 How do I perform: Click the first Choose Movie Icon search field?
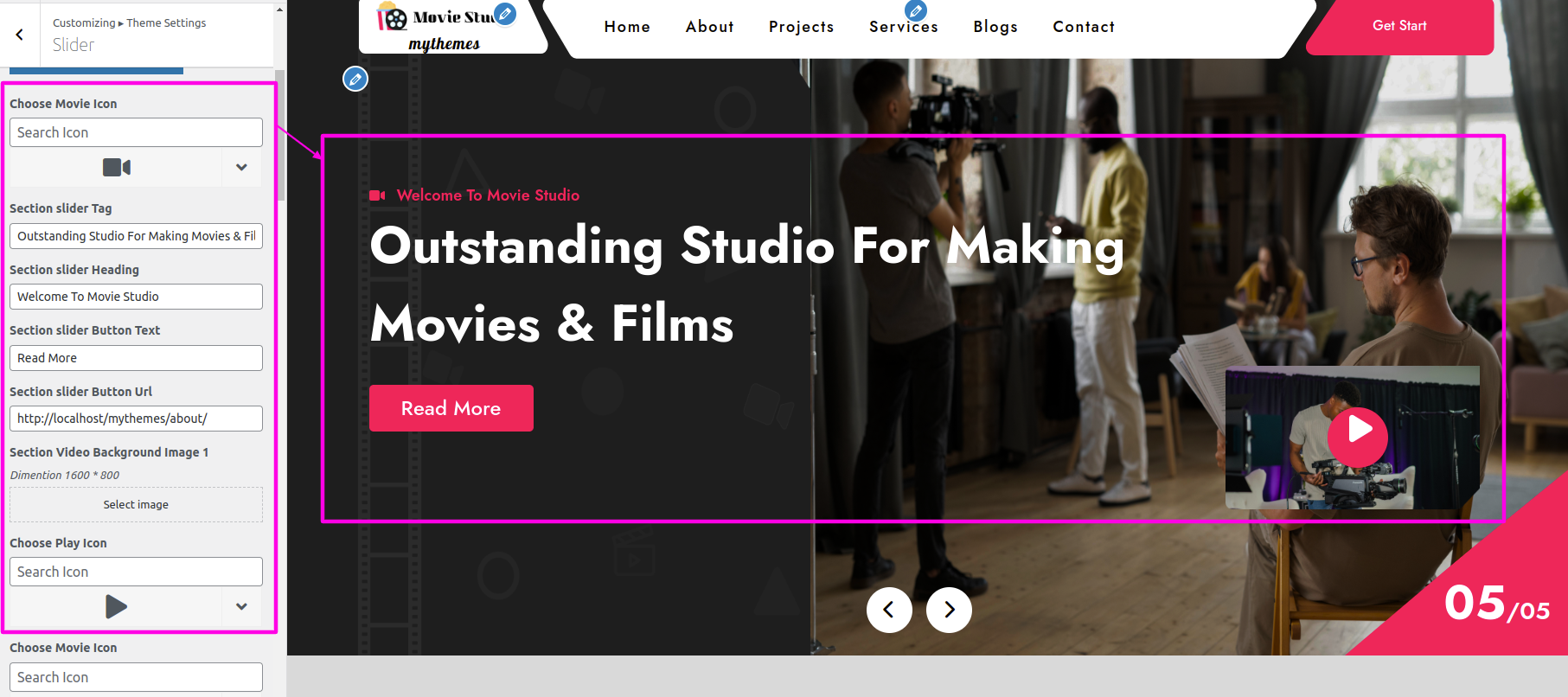coord(136,132)
